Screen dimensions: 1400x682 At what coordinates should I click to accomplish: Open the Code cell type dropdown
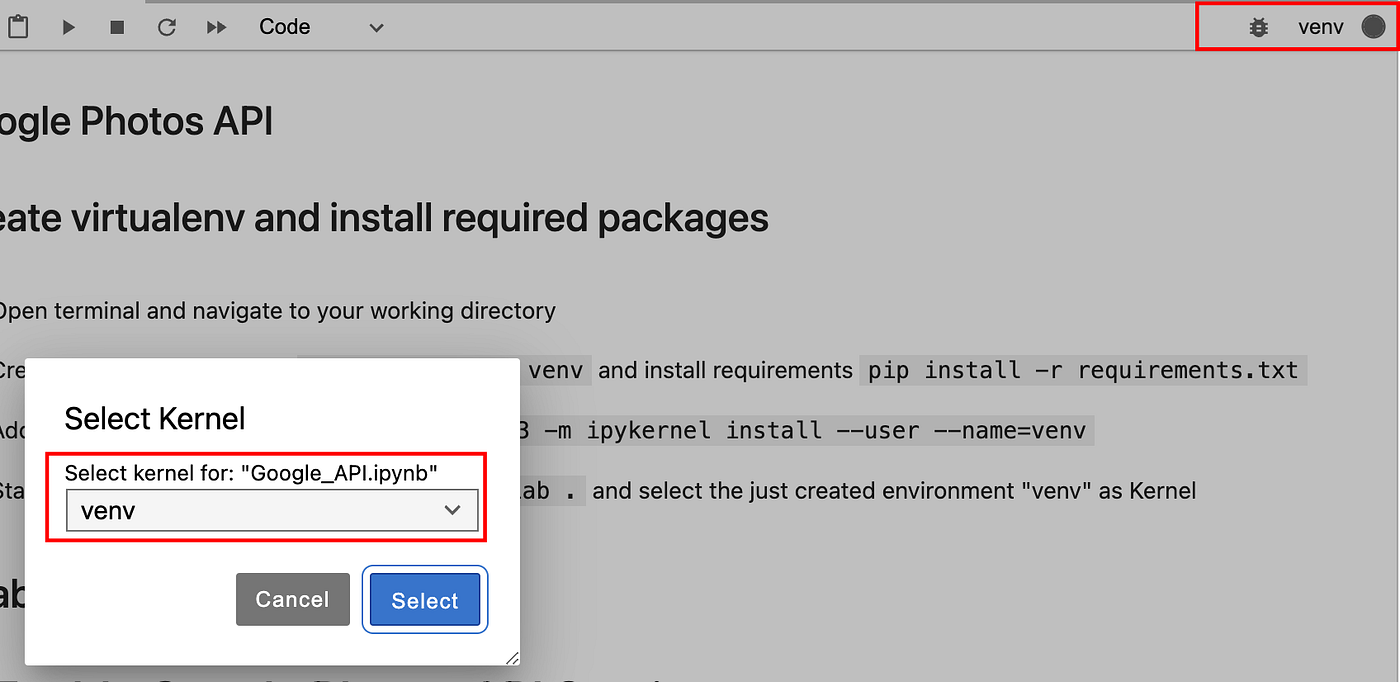click(x=320, y=27)
